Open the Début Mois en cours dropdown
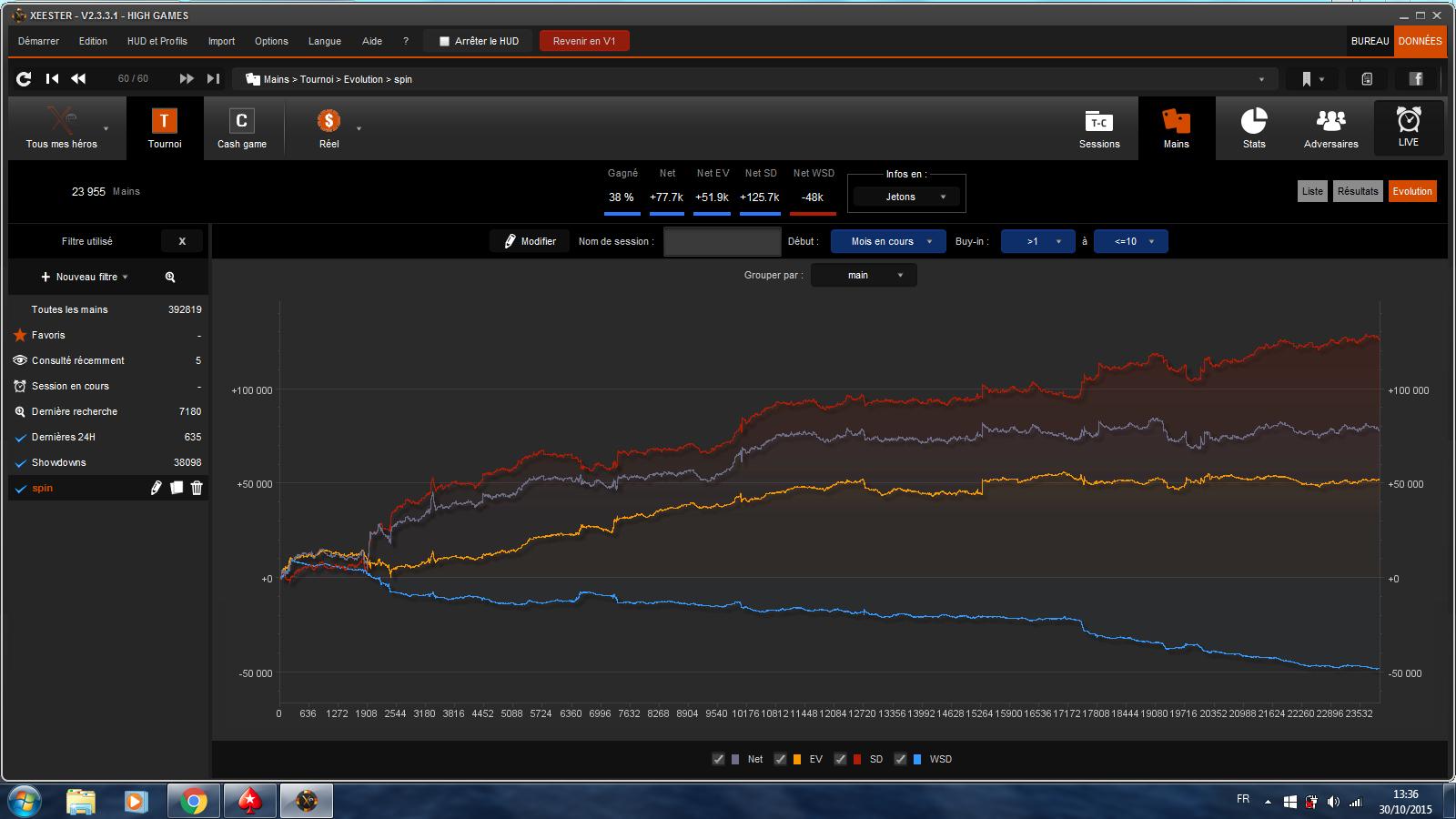 pyautogui.click(x=888, y=241)
